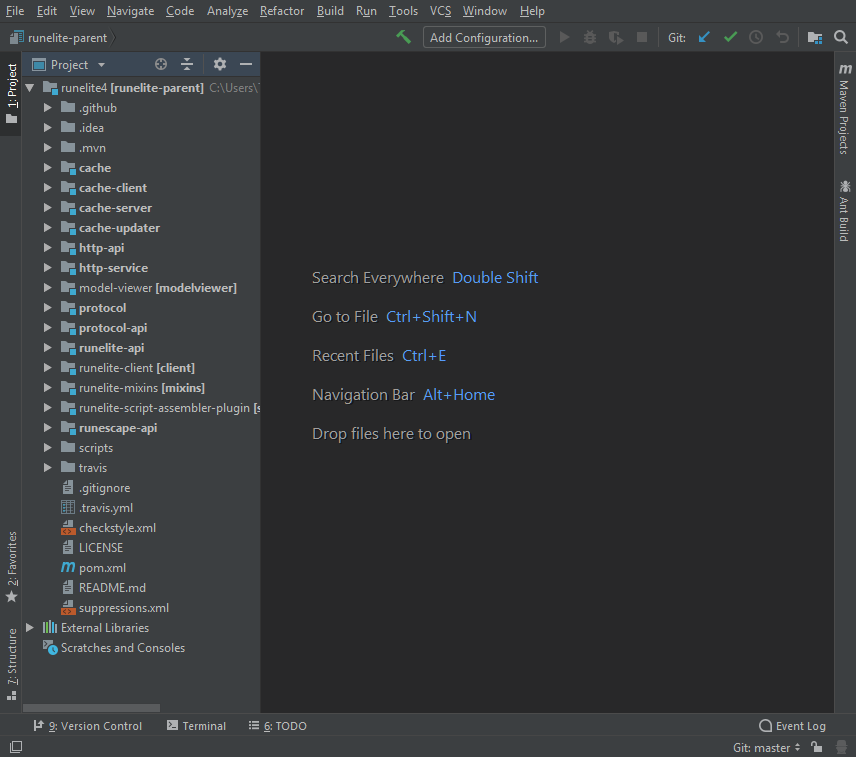856x757 pixels.
Task: Expand the runelite-client module arrow
Action: (x=47, y=368)
